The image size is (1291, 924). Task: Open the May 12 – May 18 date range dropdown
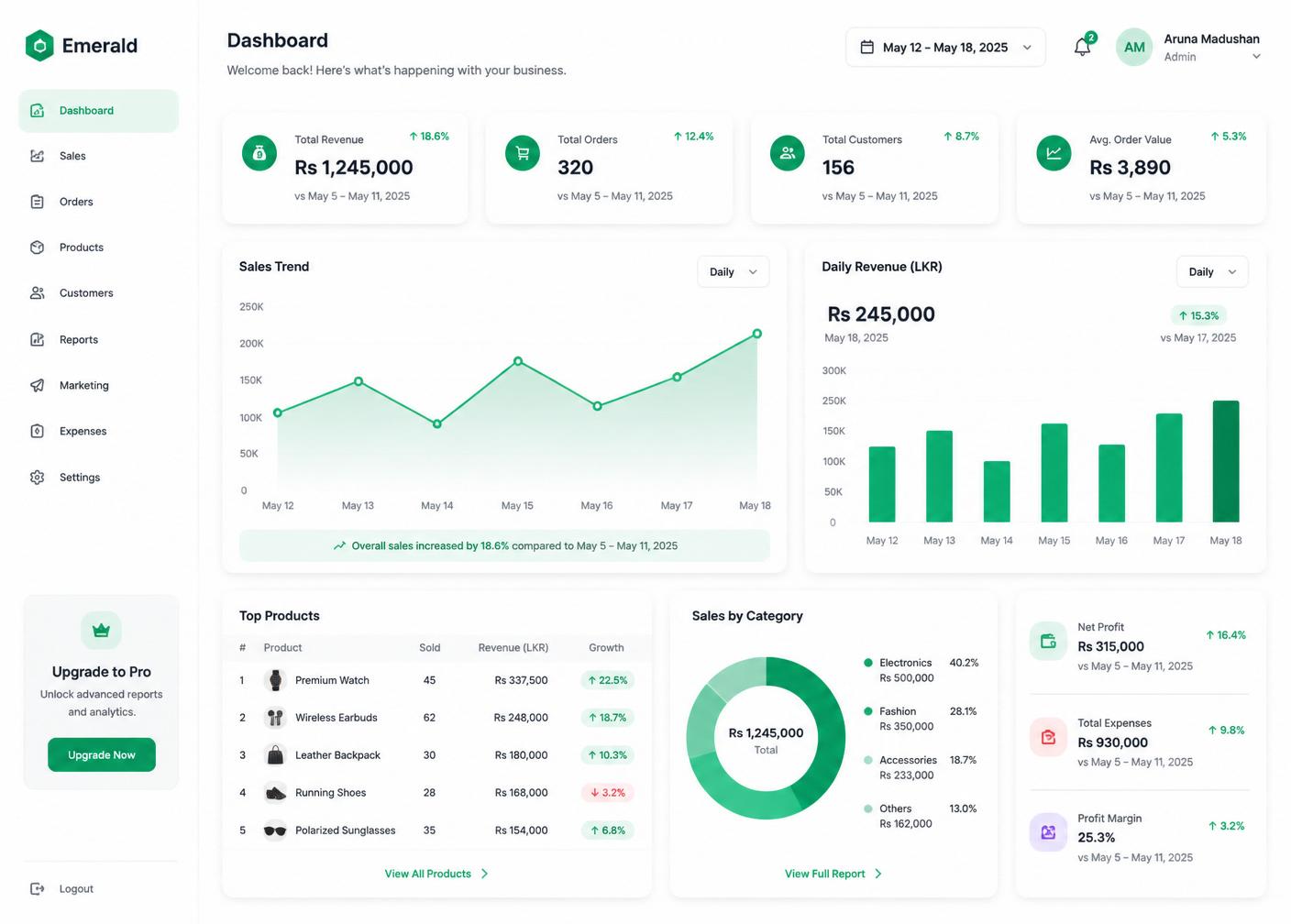click(x=945, y=47)
